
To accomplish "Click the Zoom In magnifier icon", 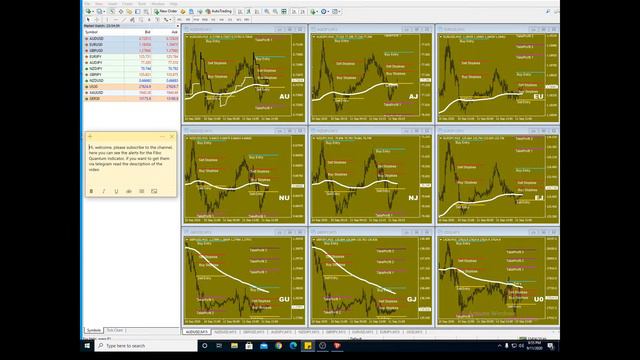I will pyautogui.click(x=267, y=11).
